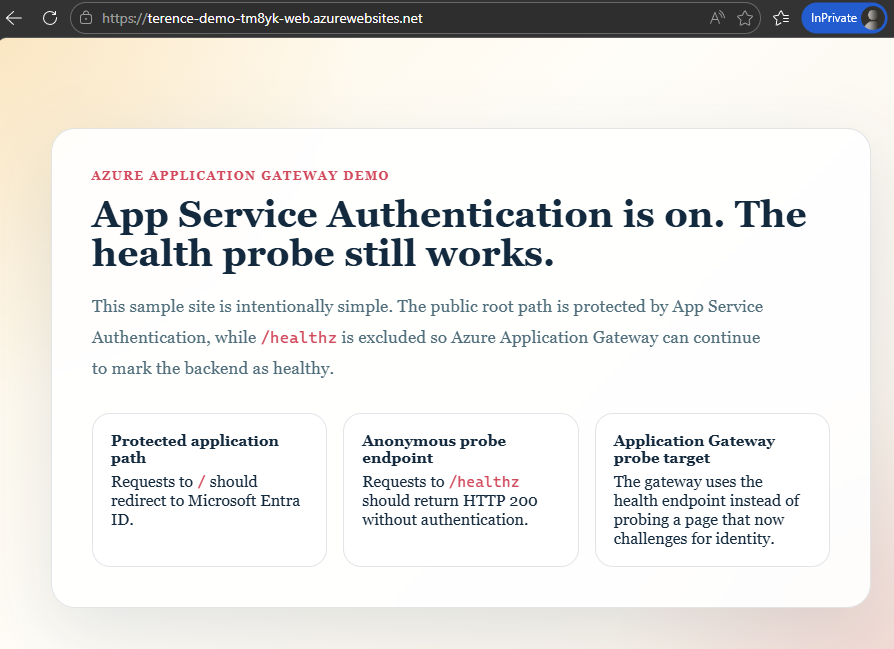
Task: Click the InPrivate profile button
Action: [x=843, y=18]
